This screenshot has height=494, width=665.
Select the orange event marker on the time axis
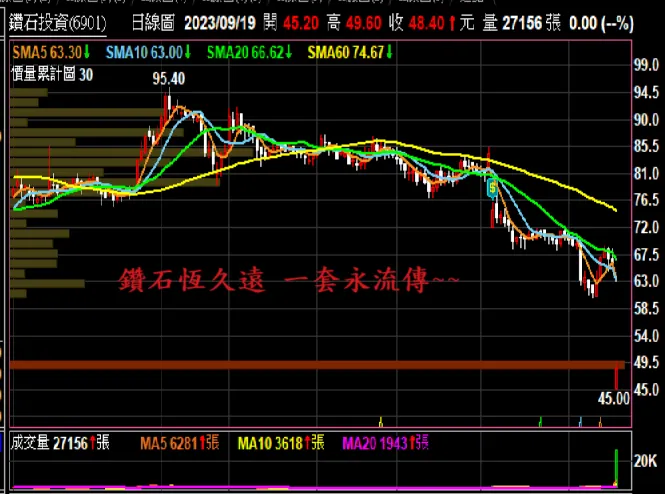[x=600, y=421]
